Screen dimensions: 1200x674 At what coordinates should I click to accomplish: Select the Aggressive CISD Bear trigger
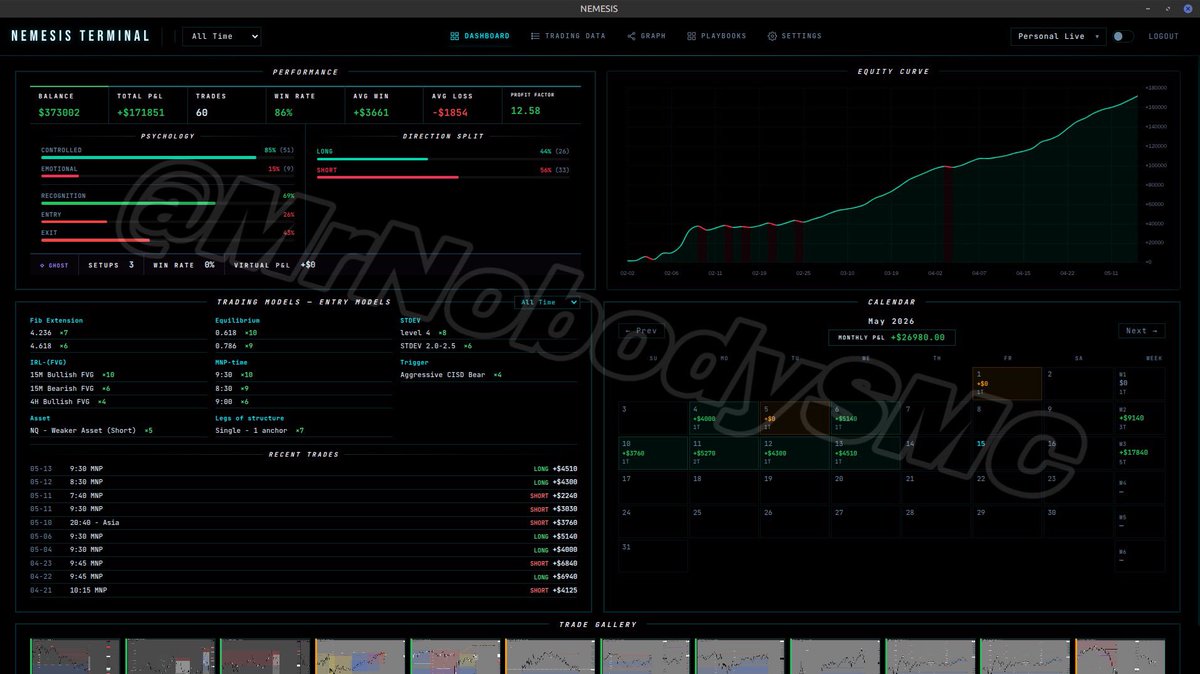coord(488,375)
